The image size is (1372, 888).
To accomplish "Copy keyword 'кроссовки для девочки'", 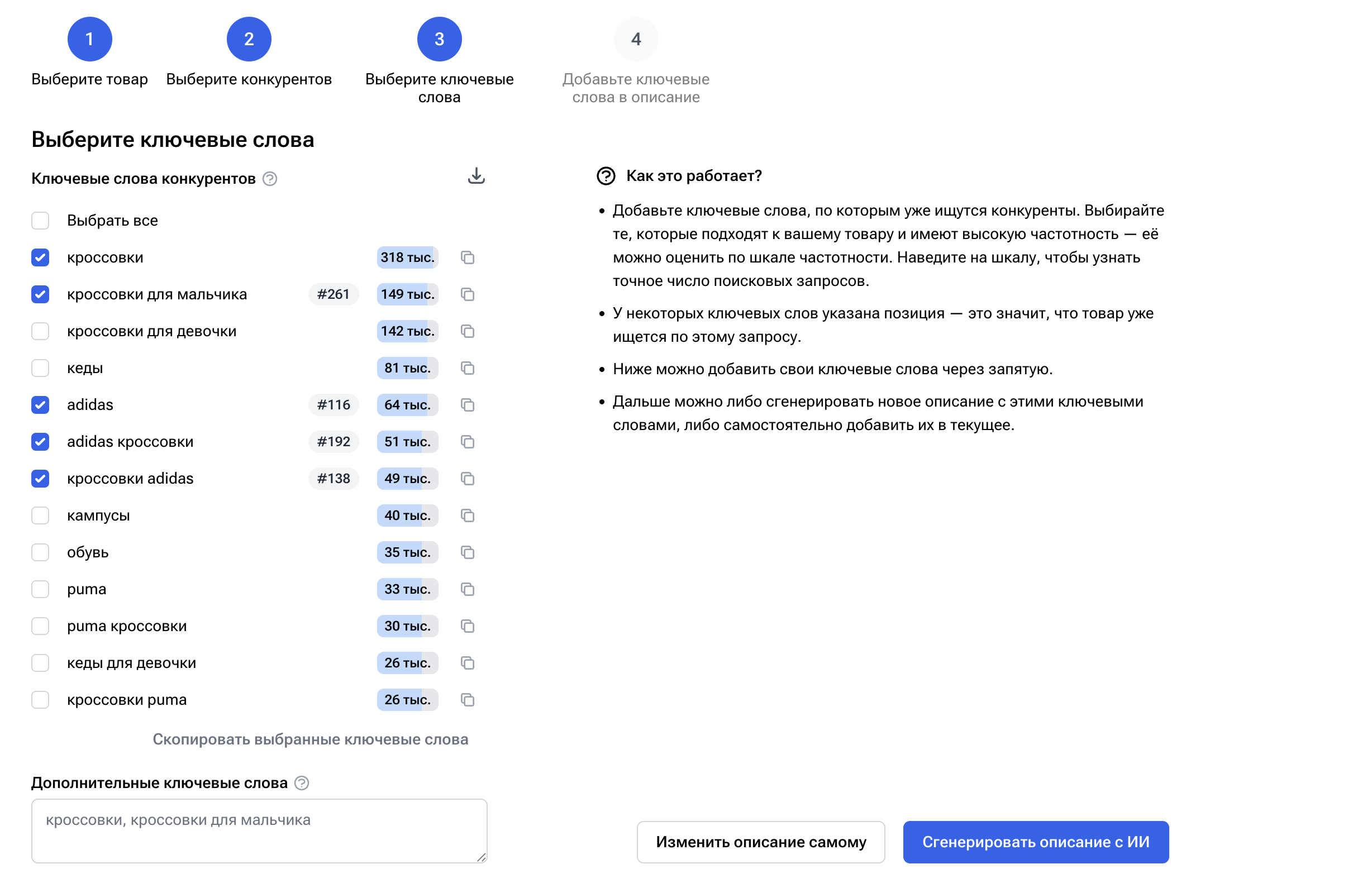I will click(468, 331).
